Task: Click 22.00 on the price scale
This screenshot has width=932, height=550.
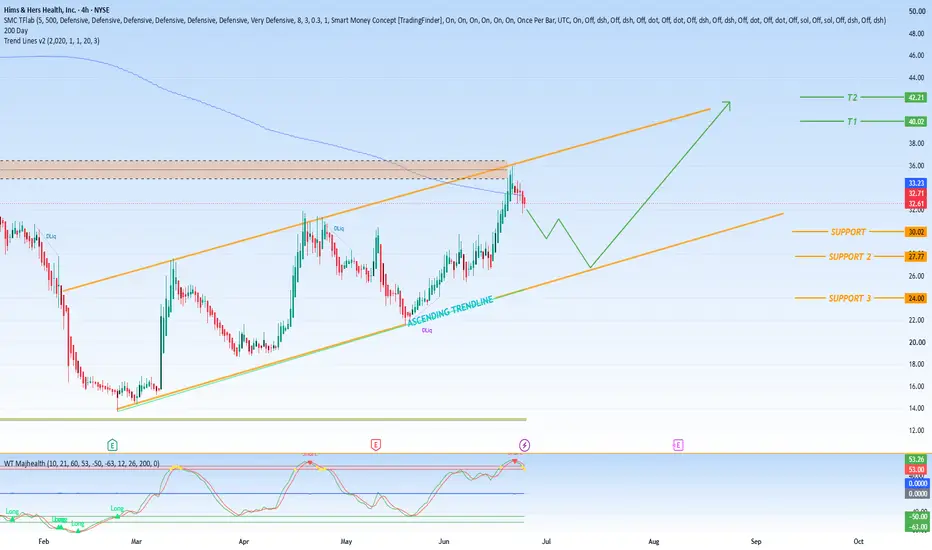Action: [916, 320]
